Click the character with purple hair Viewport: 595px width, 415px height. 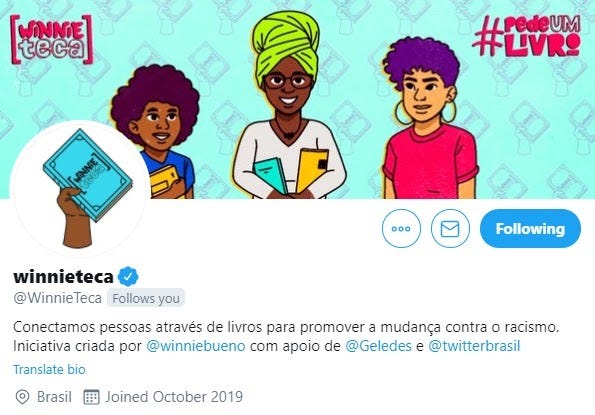tap(429, 118)
